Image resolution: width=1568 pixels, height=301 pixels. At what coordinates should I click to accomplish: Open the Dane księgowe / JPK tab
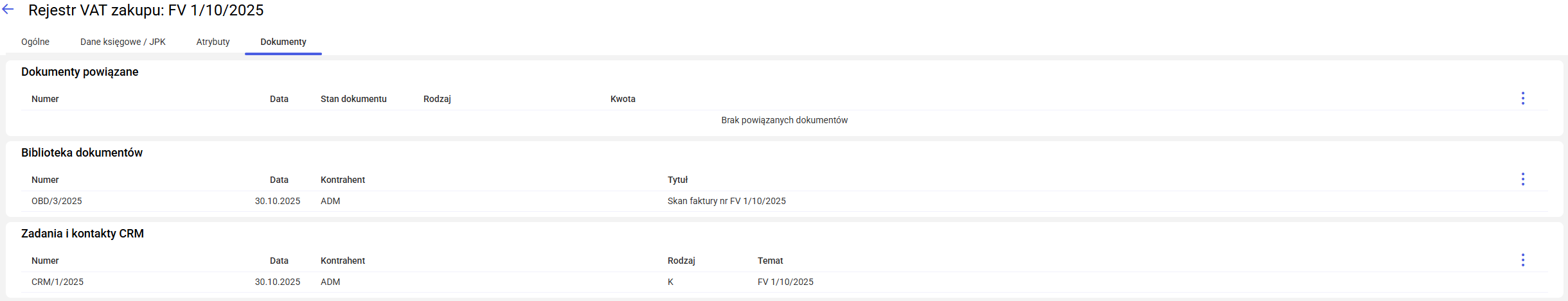pyautogui.click(x=123, y=42)
